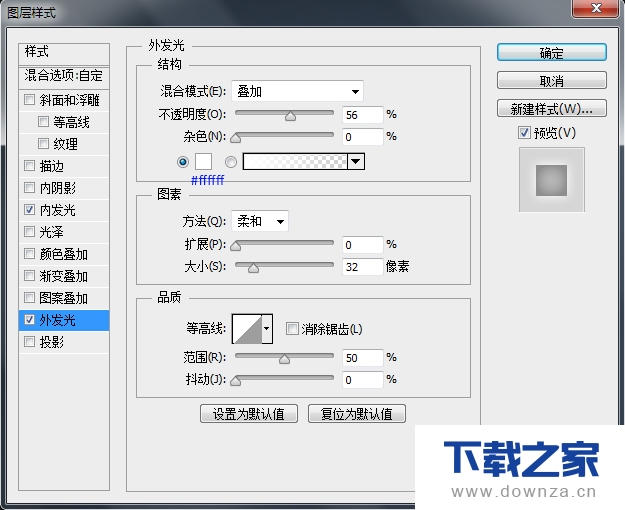This screenshot has width=625, height=510.
Task: Confirm with the 确定 button
Action: tap(552, 53)
